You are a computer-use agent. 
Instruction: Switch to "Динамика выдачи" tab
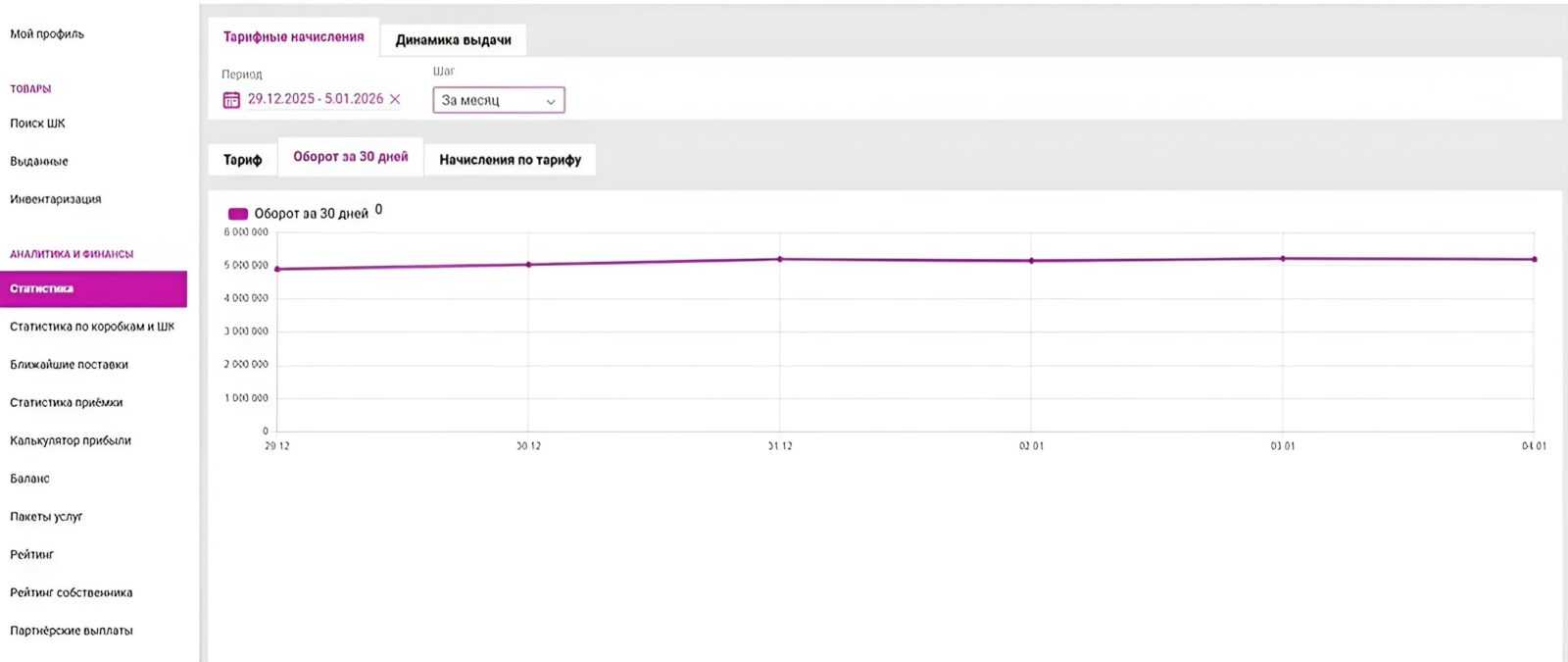[453, 40]
